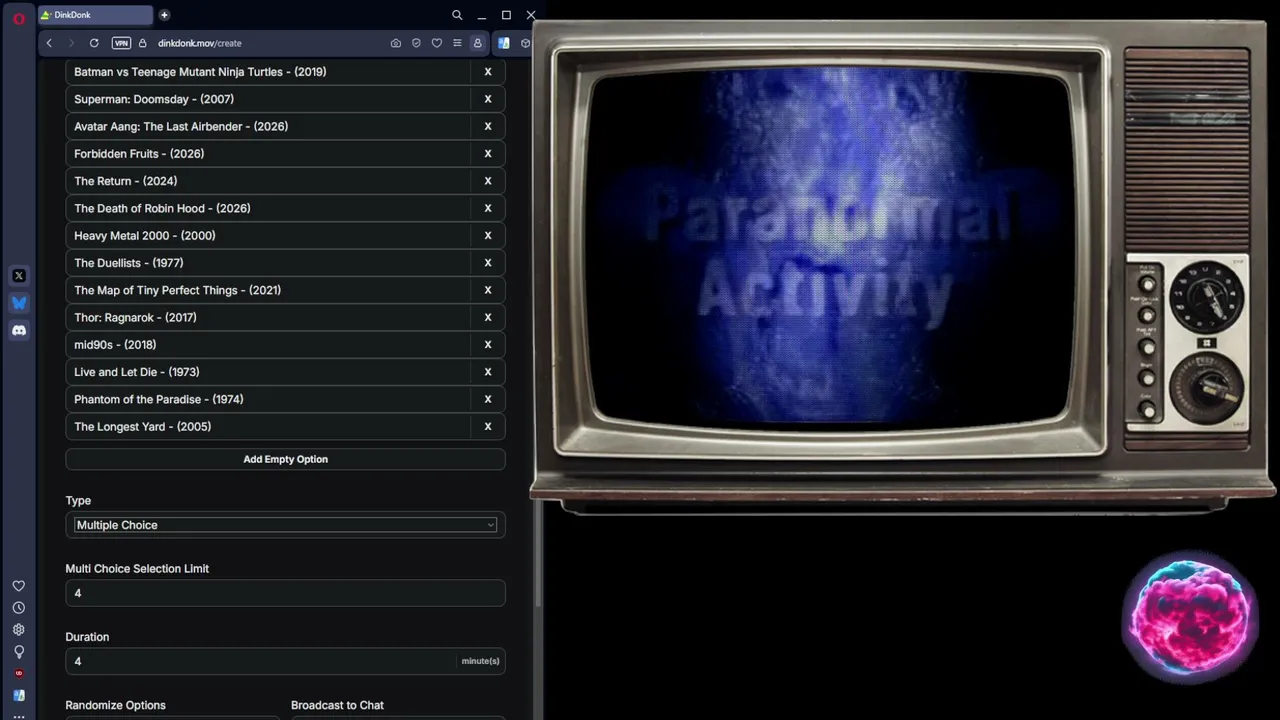The width and height of the screenshot is (1280, 720).
Task: Remove the Thor: Ragnarok option
Action: click(488, 317)
